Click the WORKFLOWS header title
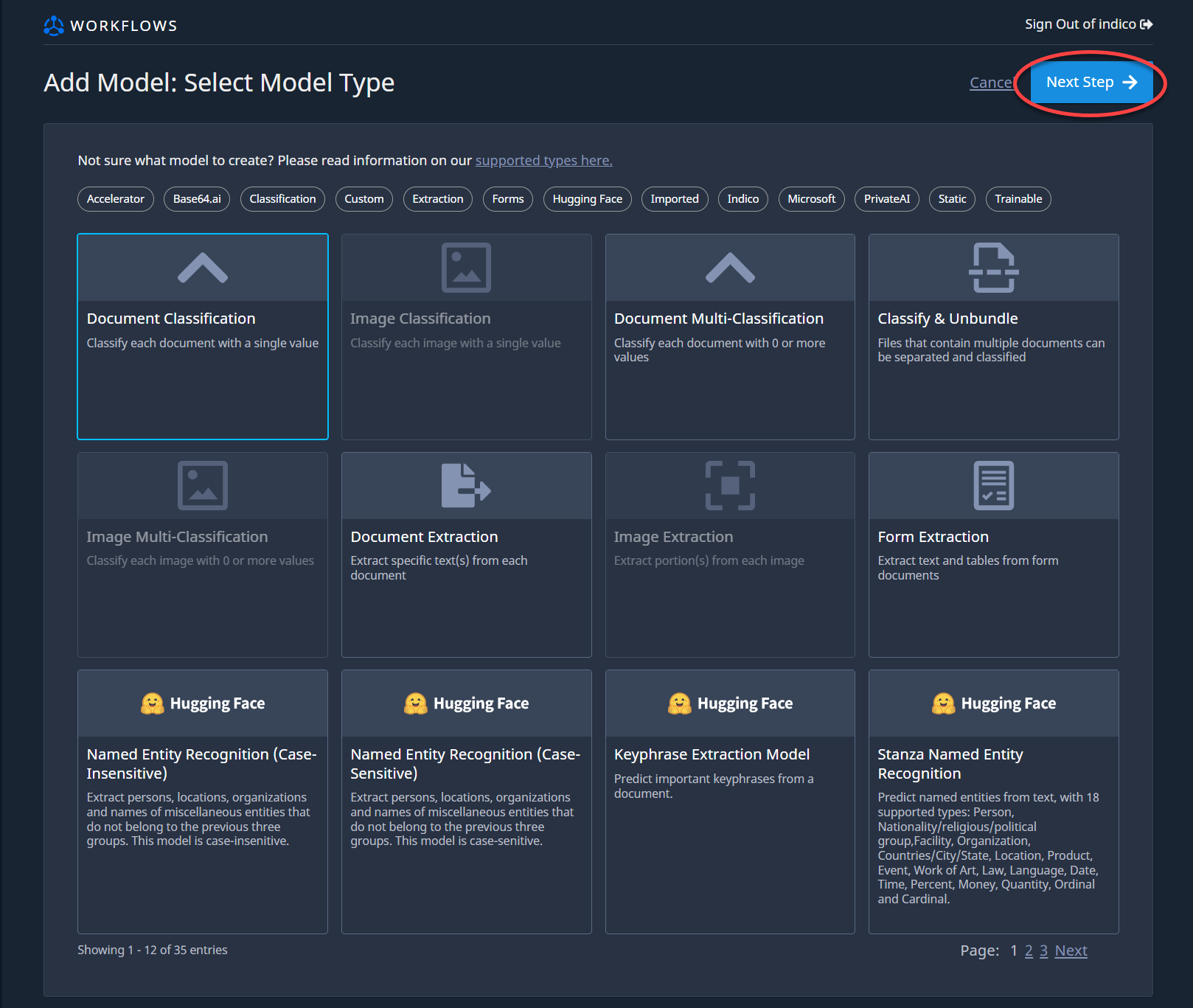This screenshot has height=1008, width=1193. [124, 26]
